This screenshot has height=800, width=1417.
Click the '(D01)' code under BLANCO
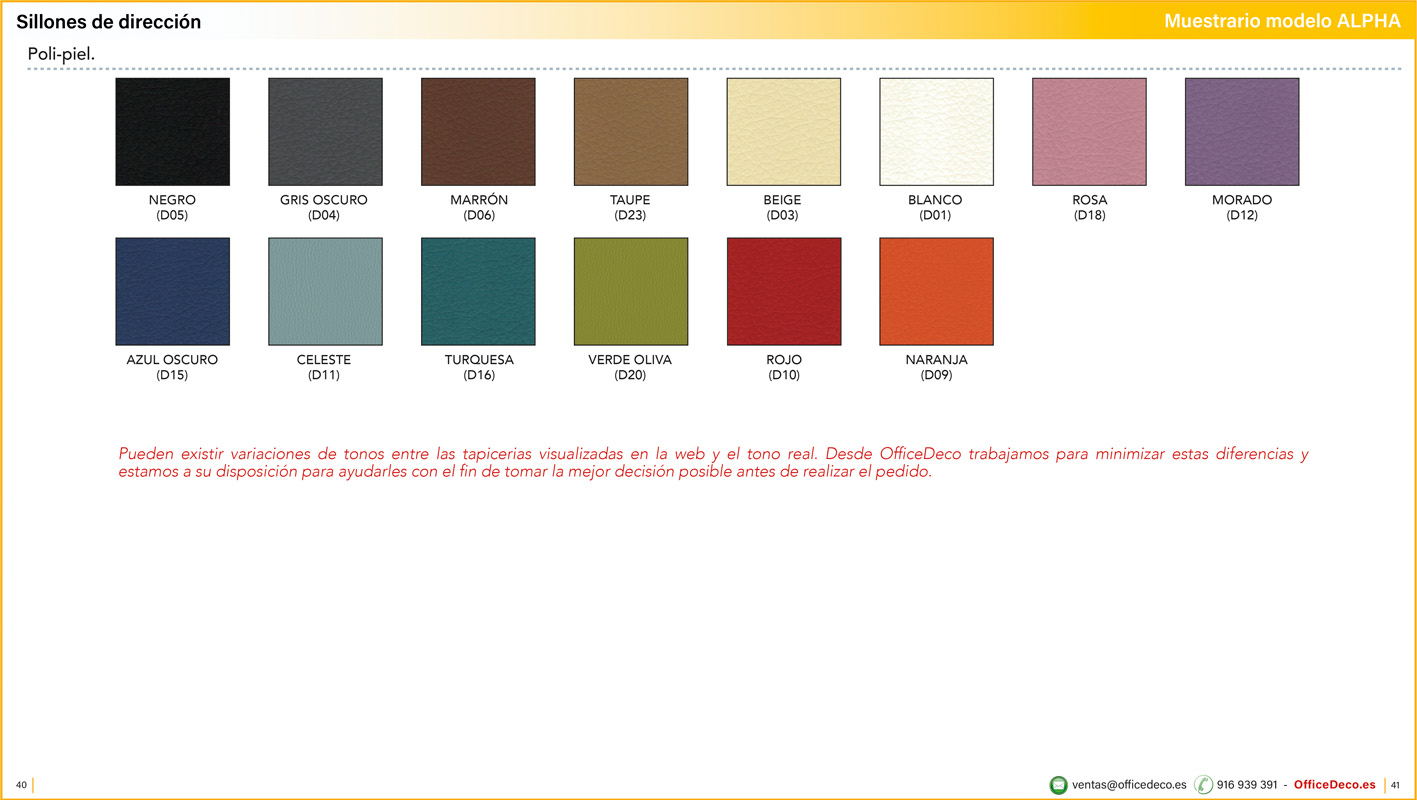pyautogui.click(x=936, y=215)
